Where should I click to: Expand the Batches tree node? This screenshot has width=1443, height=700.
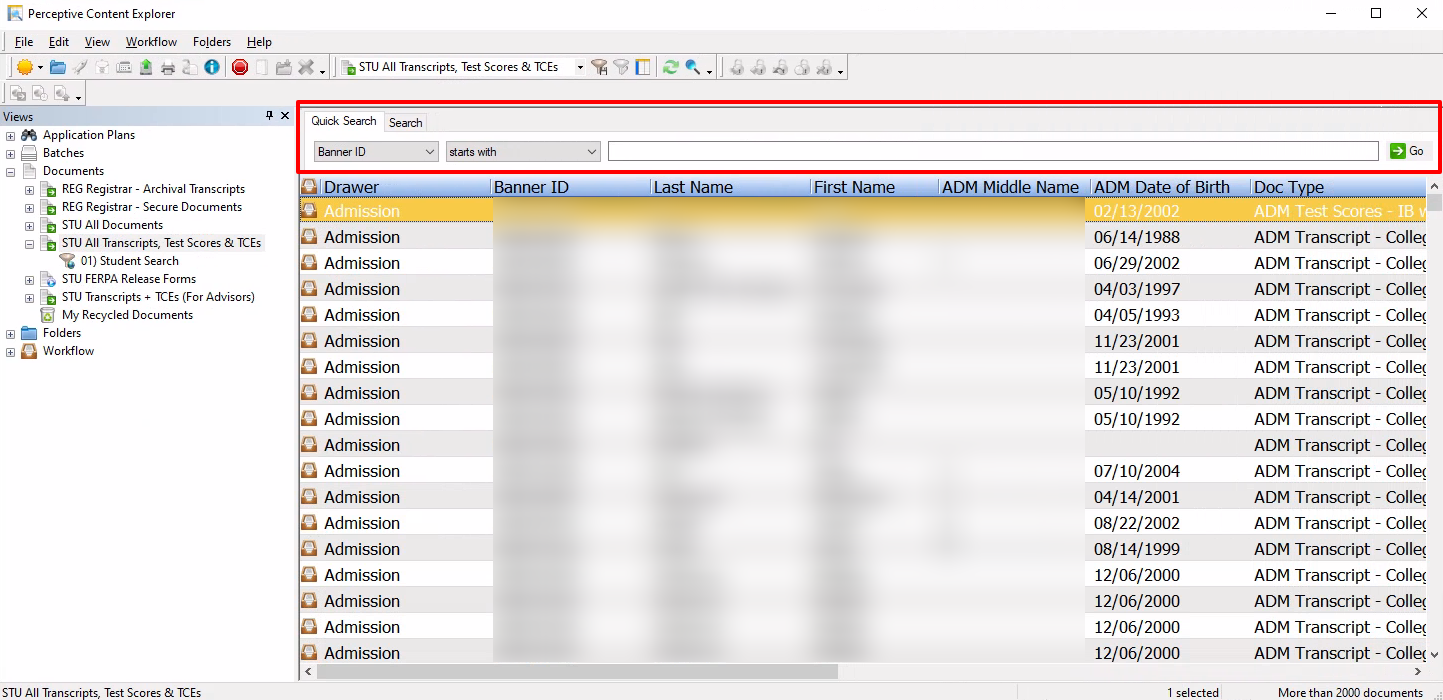coord(11,154)
